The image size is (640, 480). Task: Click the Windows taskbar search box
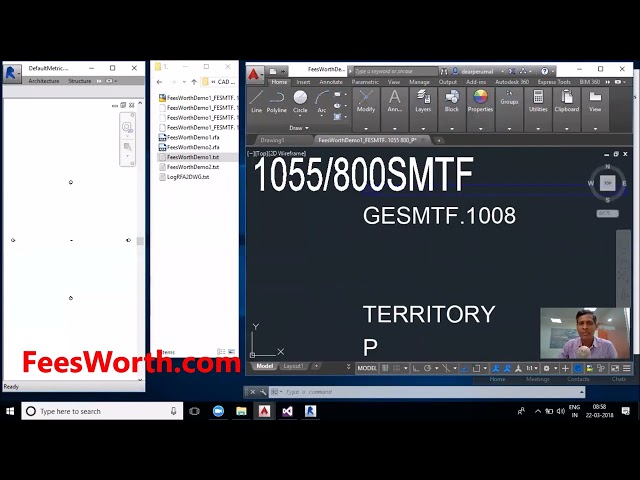pos(102,411)
